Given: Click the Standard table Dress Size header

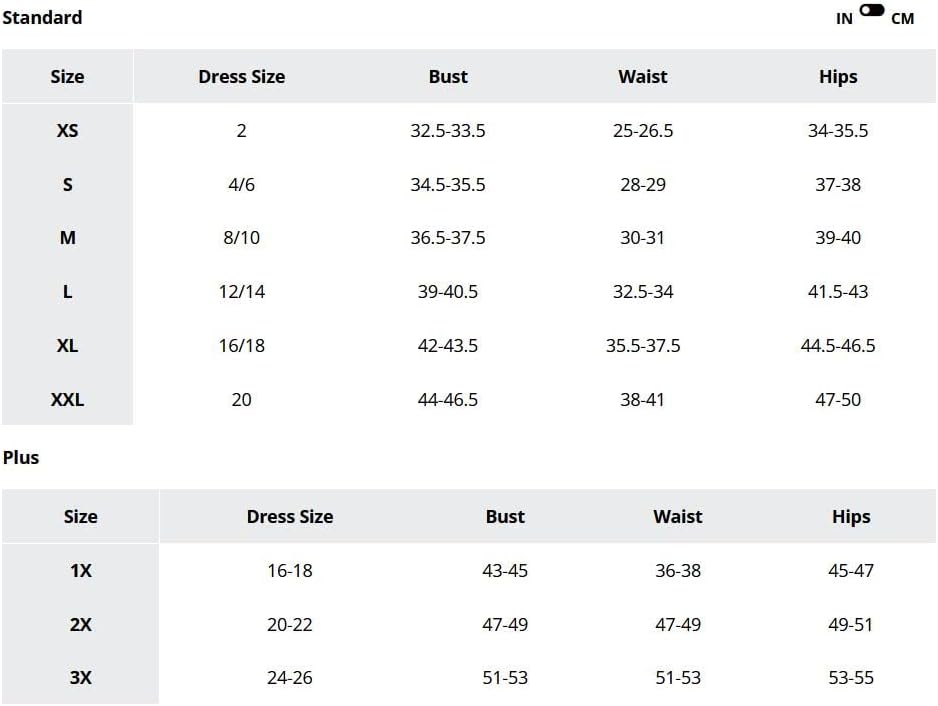Looking at the screenshot, I should [242, 77].
